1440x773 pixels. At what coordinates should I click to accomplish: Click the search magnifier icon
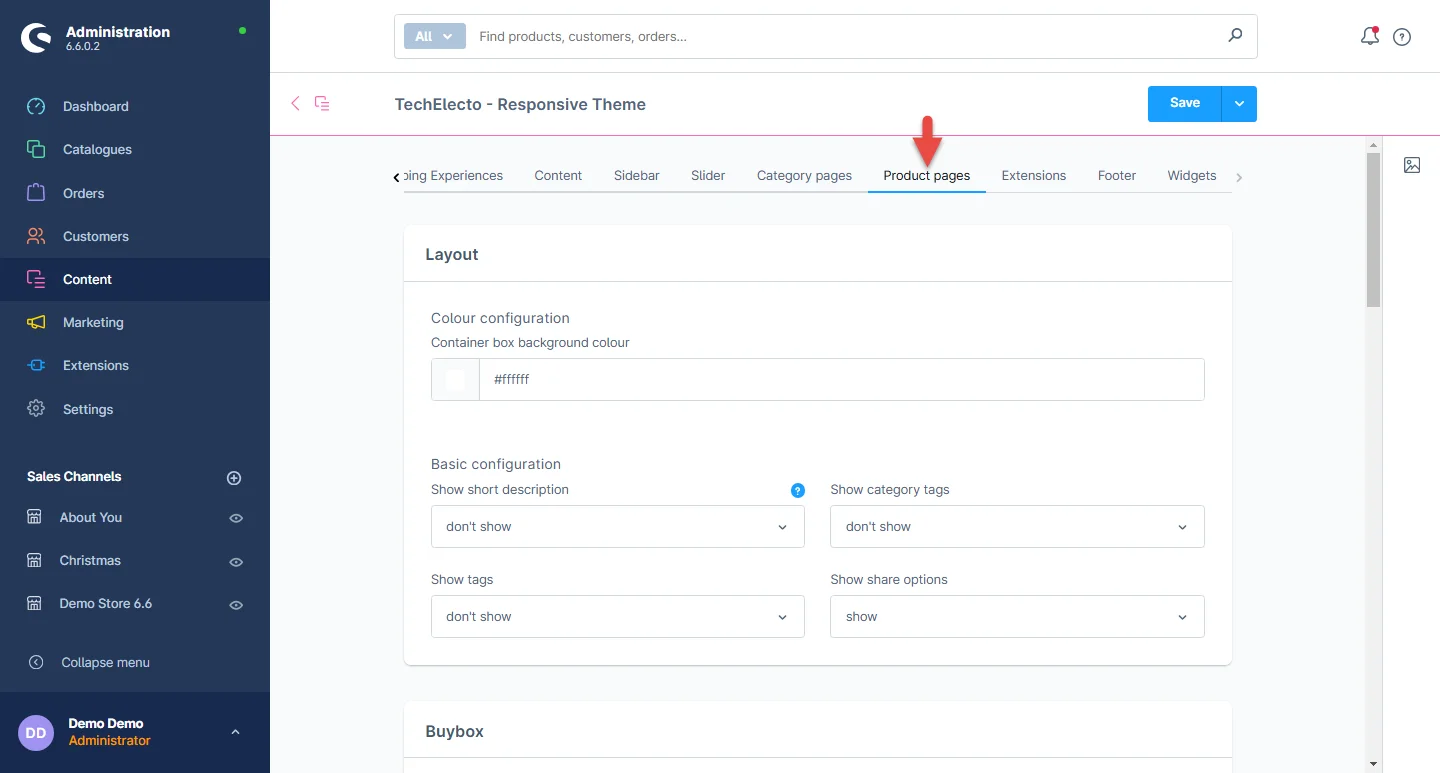tap(1235, 36)
